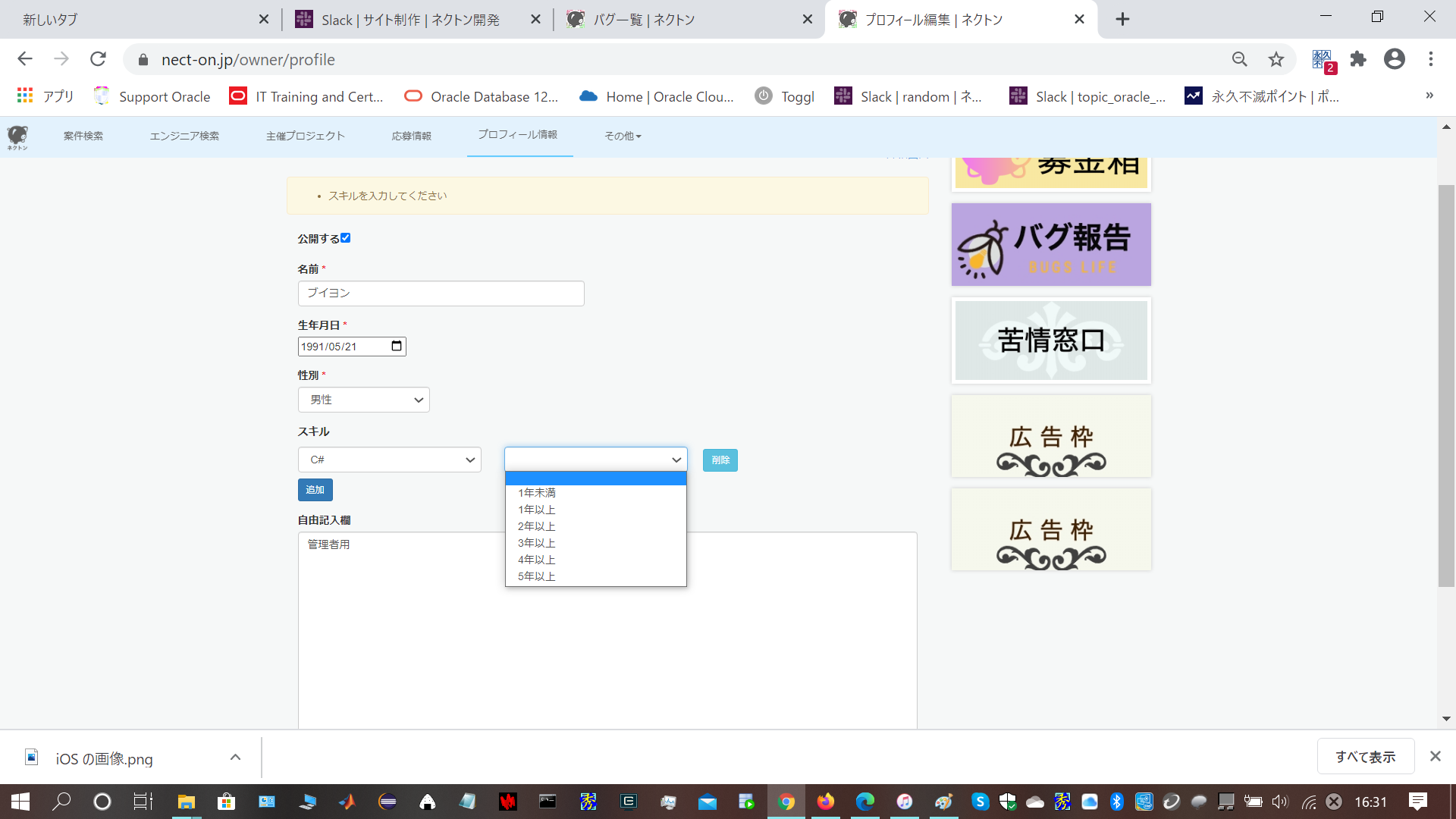Open Windows Start menu
This screenshot has height=819, width=1456.
pos(20,802)
